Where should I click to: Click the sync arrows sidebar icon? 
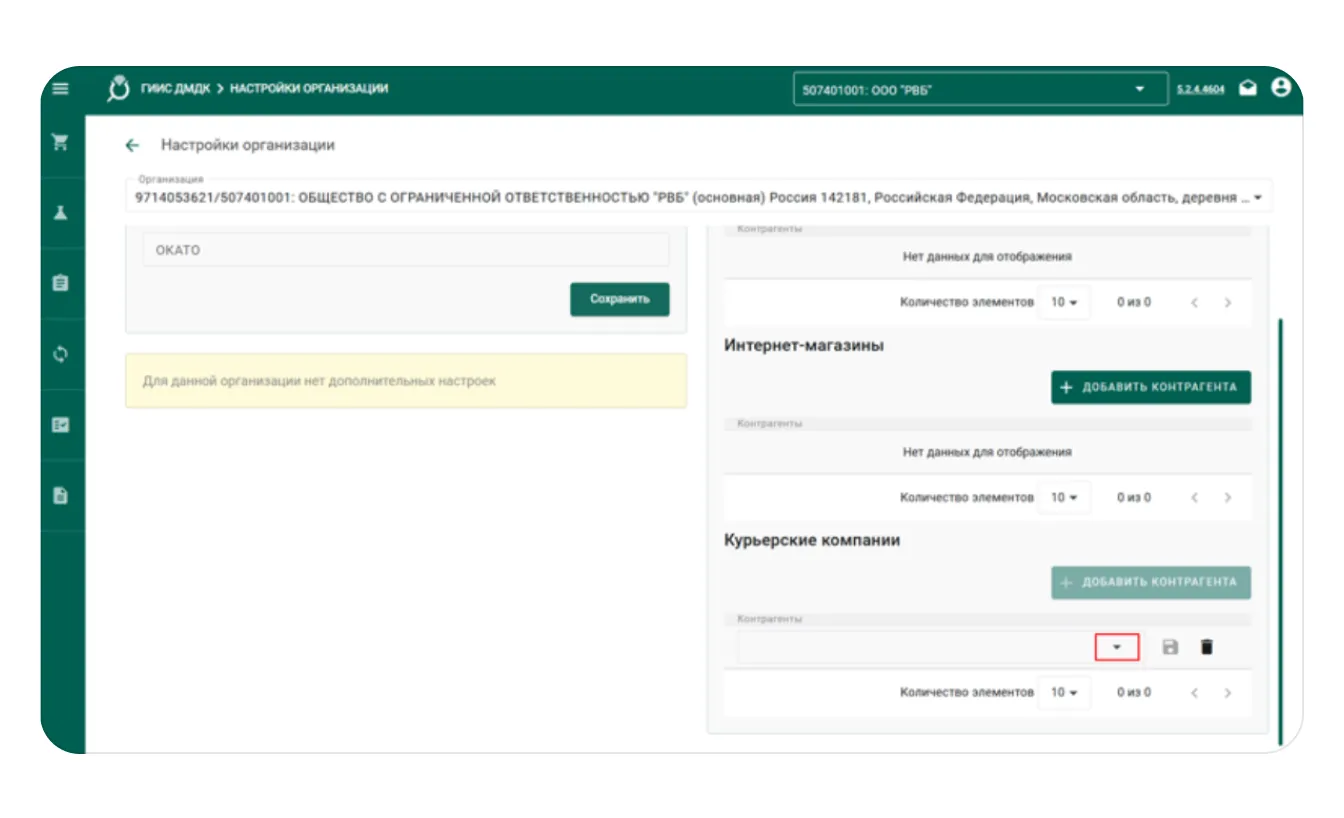pos(61,354)
